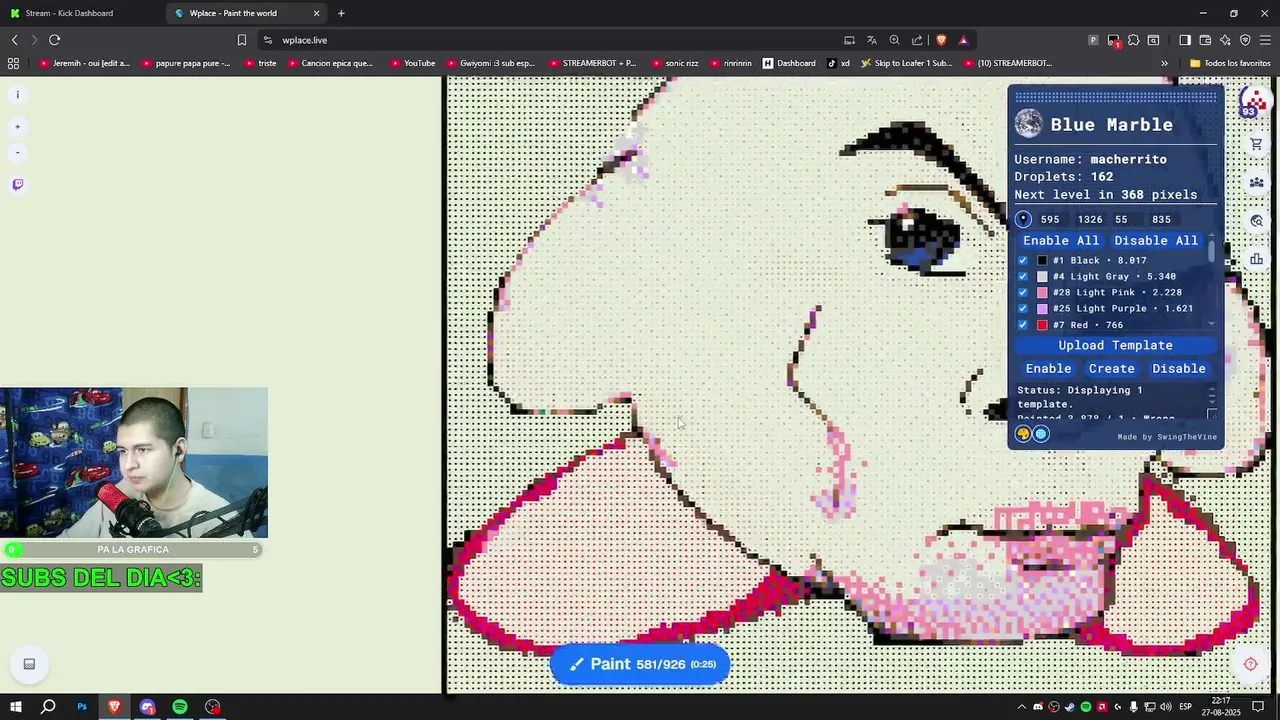
Task: Reload the page in the browser toolbar
Action: [55, 40]
